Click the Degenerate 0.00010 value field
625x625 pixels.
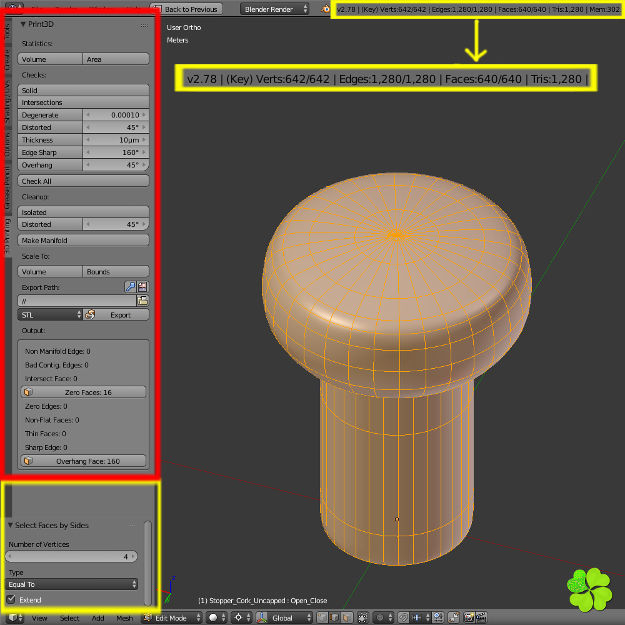(x=116, y=115)
